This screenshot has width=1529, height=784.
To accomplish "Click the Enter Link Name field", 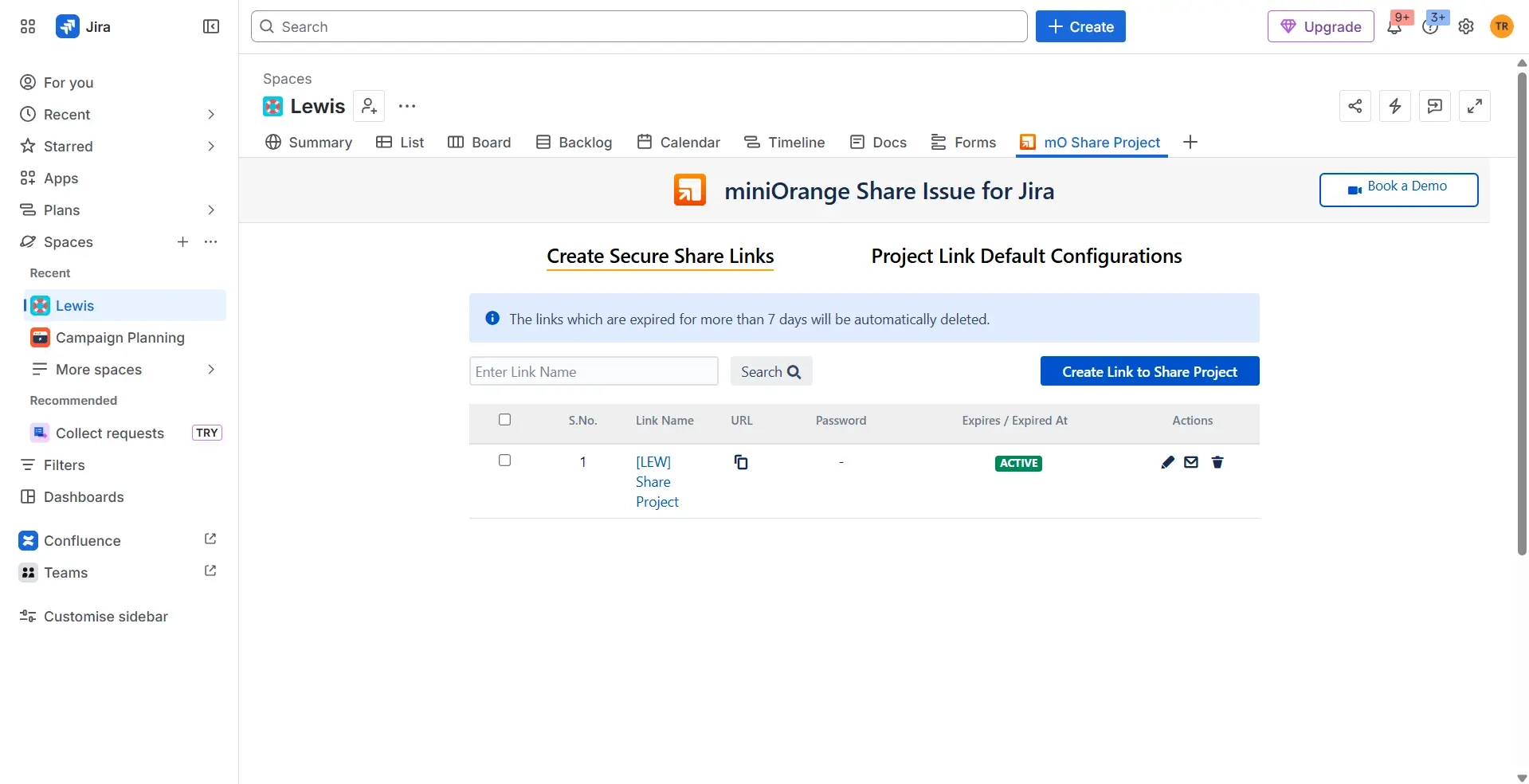I will (594, 371).
